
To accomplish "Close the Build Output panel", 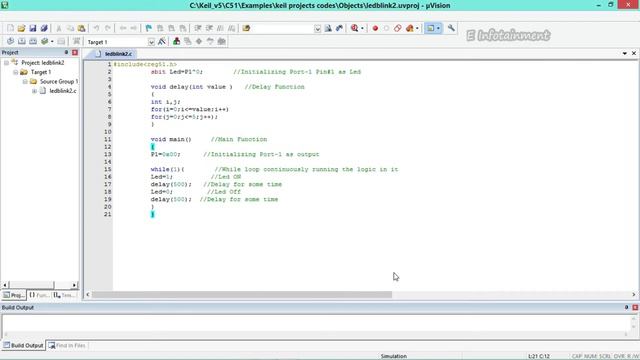I will pyautogui.click(x=635, y=307).
